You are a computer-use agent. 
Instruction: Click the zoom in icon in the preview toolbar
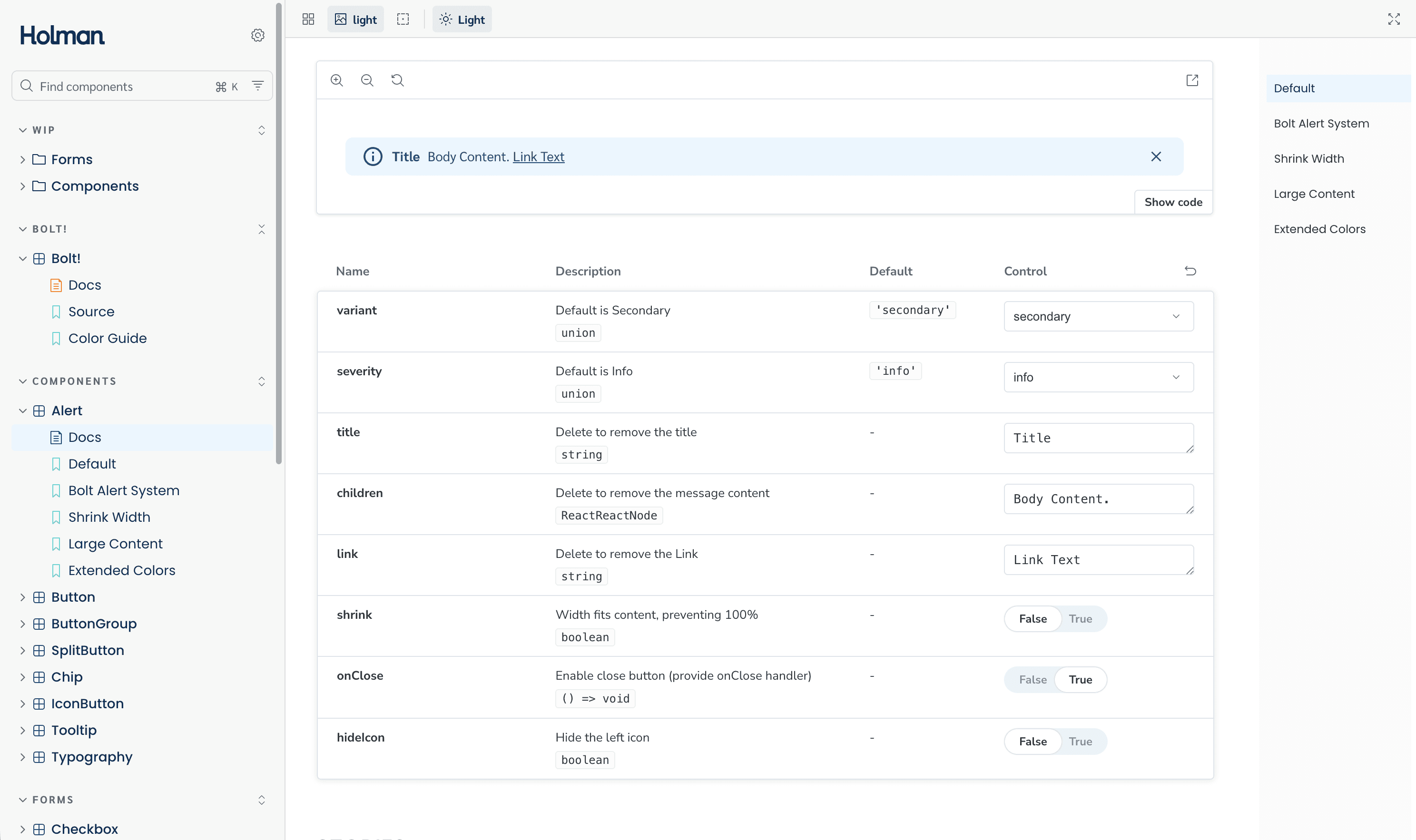(337, 80)
